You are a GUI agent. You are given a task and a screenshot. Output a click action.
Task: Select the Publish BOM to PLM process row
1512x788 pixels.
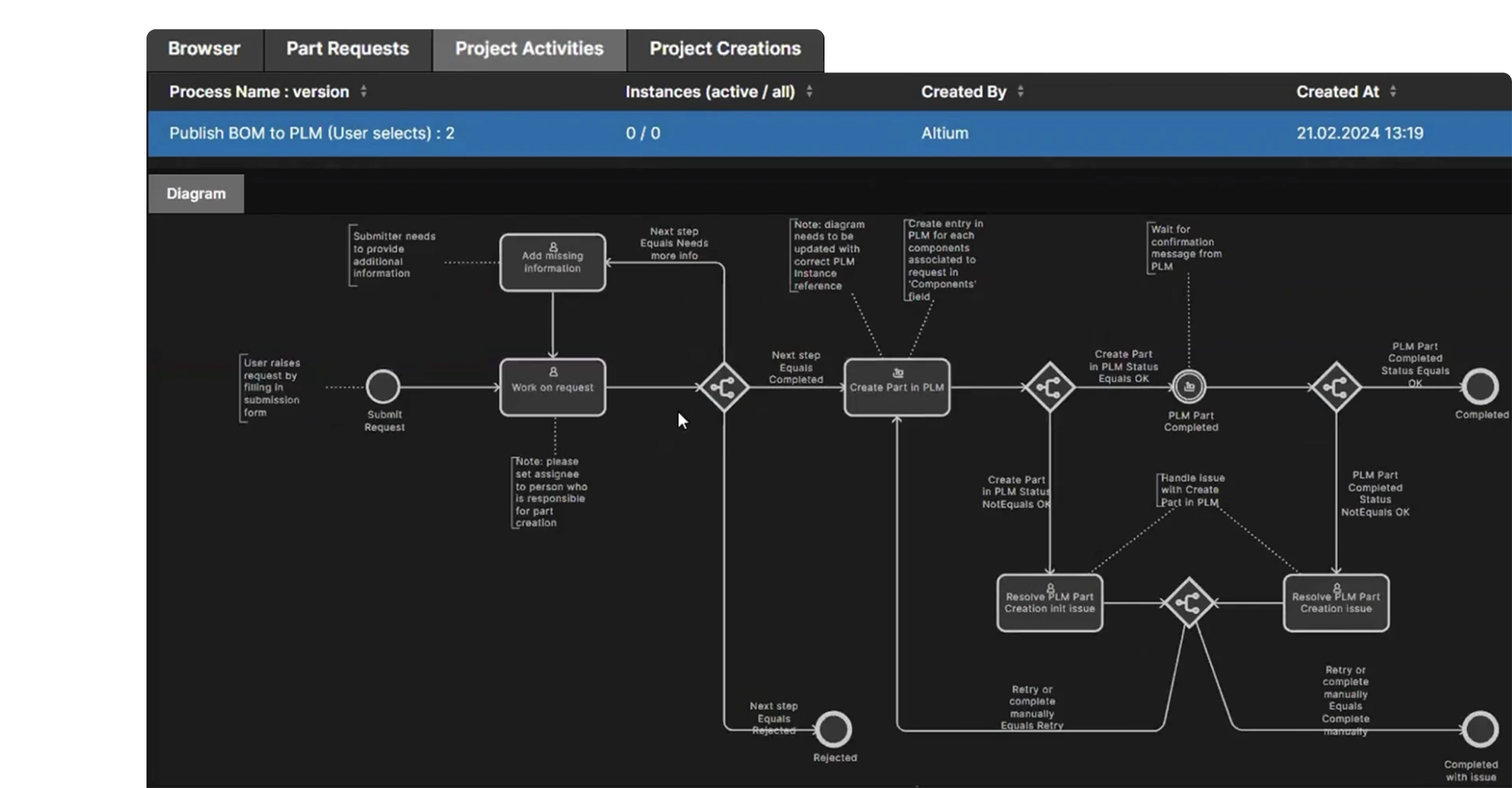coord(829,133)
